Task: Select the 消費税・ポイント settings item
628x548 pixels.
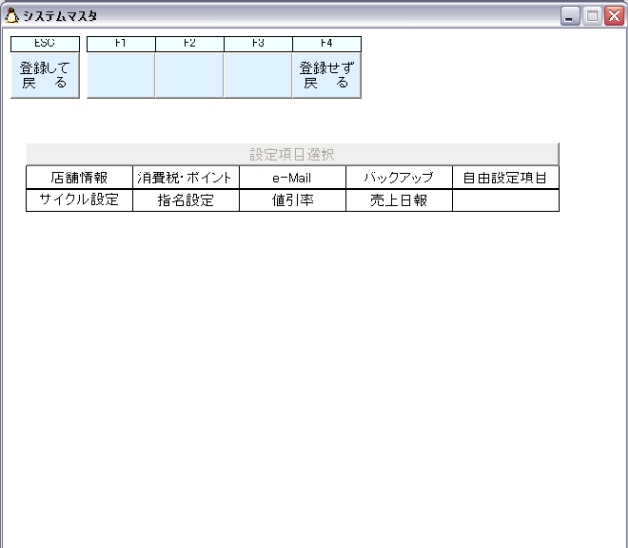Action: 185,178
